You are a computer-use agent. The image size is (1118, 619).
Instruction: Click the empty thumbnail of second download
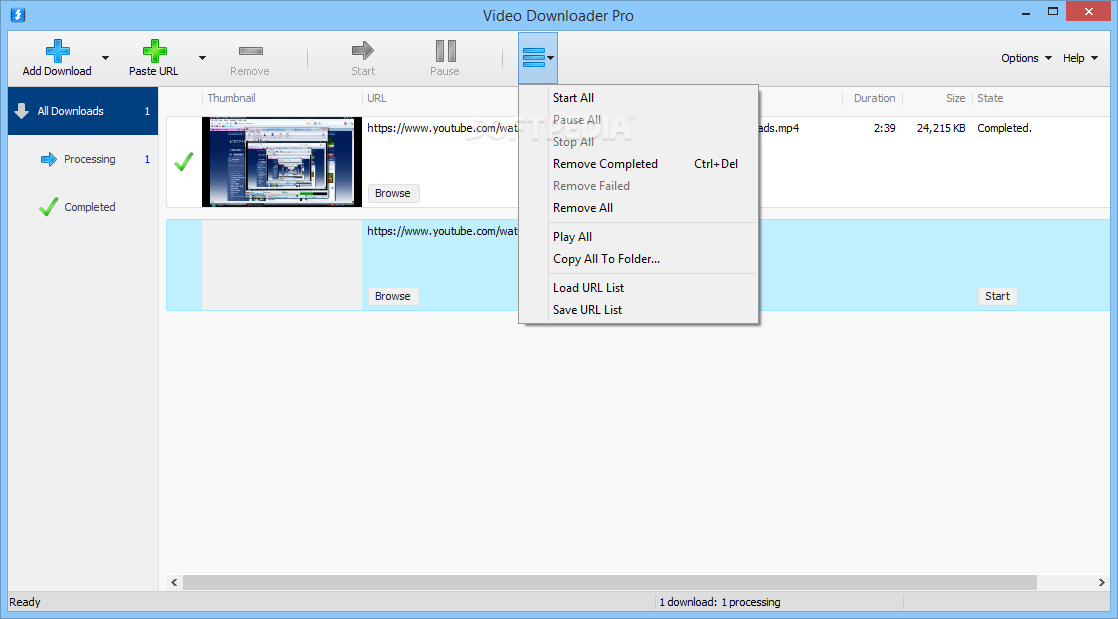pyautogui.click(x=282, y=265)
